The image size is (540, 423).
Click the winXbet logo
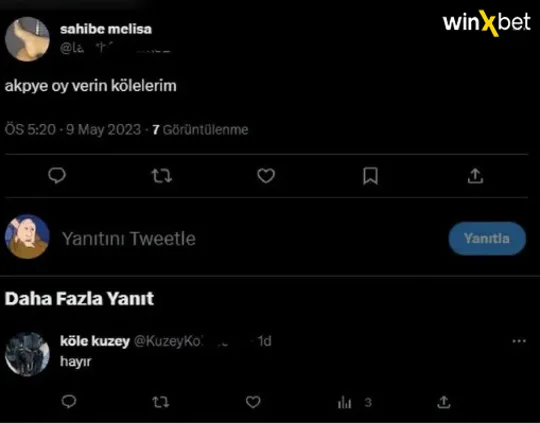(486, 23)
